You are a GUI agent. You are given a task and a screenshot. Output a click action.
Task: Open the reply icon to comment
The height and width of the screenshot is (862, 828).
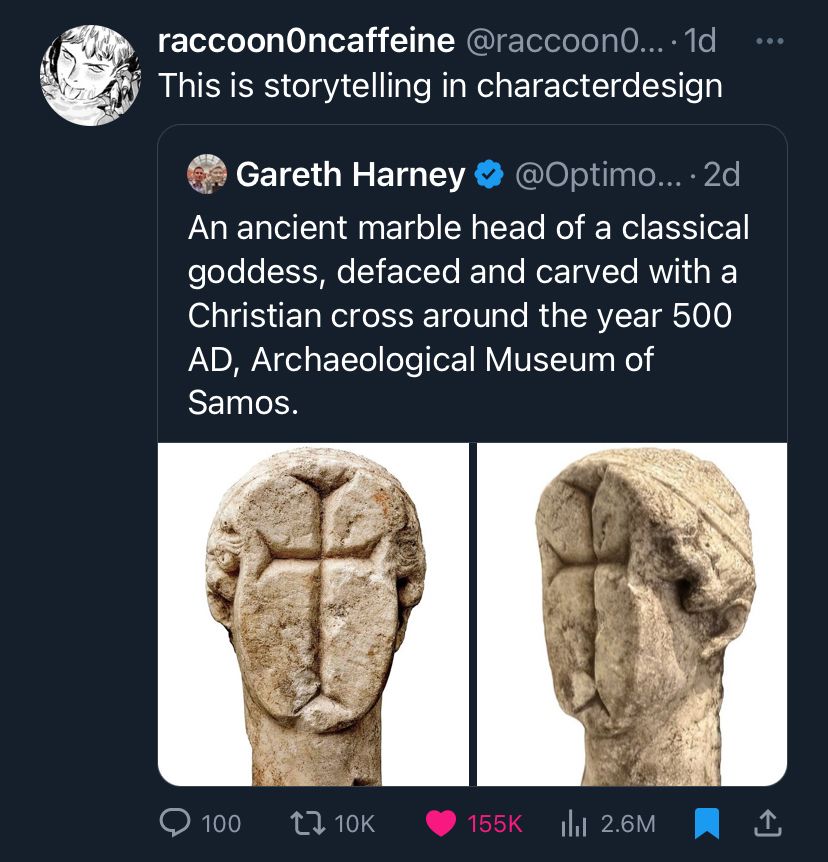(x=176, y=823)
